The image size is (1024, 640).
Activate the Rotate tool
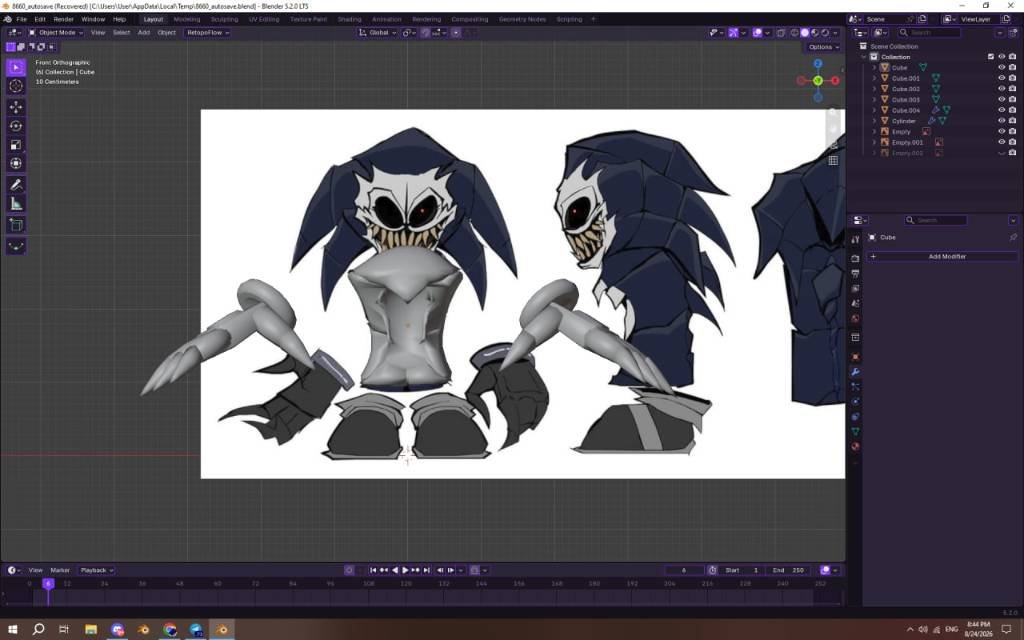[16, 126]
